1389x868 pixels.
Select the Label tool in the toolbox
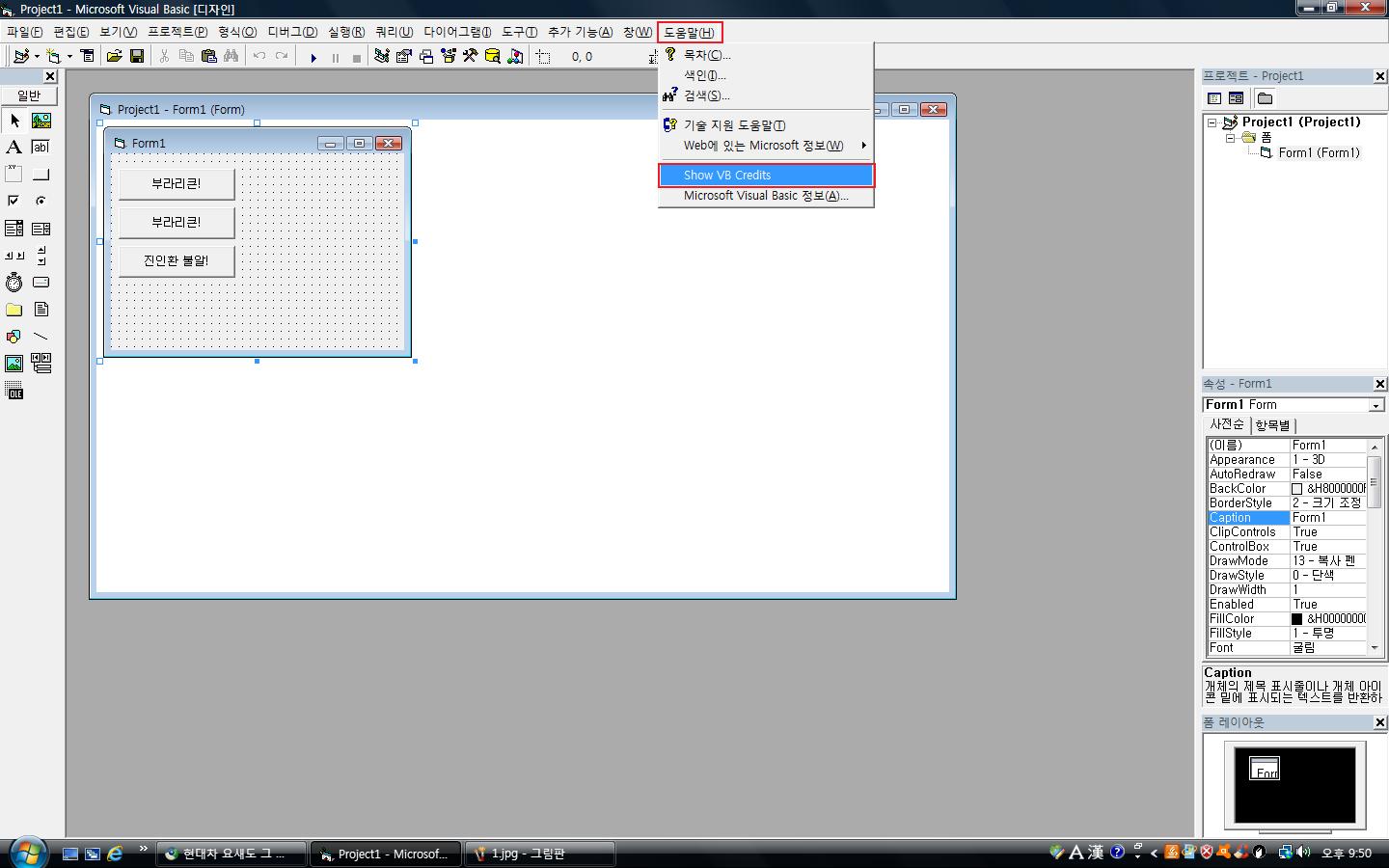click(14, 148)
